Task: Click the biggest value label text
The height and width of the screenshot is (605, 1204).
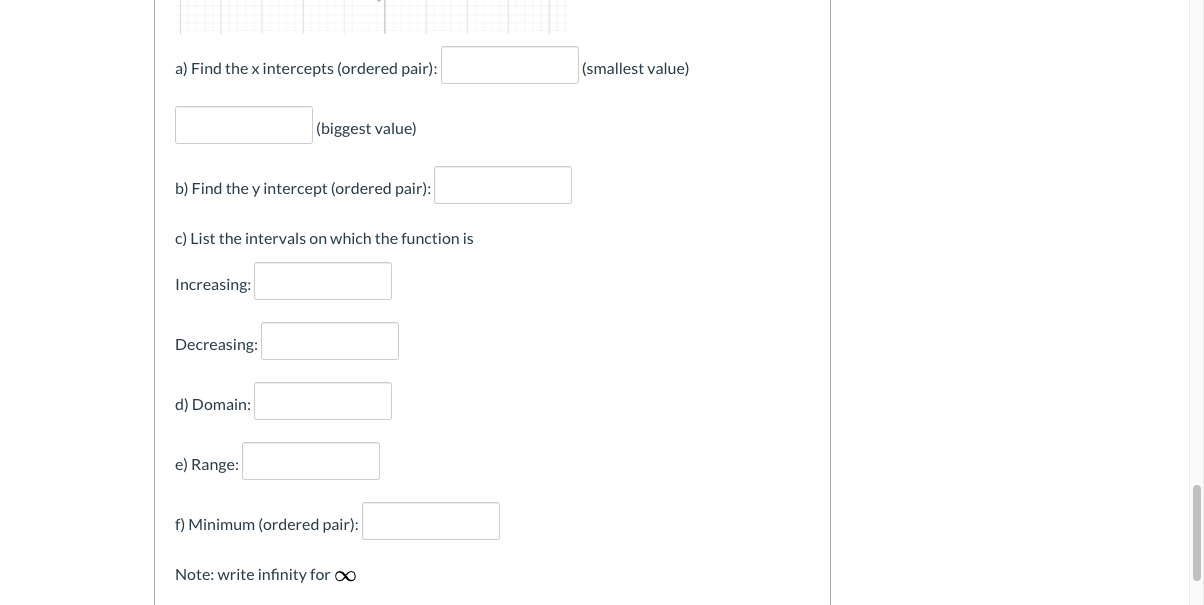Action: (x=366, y=127)
